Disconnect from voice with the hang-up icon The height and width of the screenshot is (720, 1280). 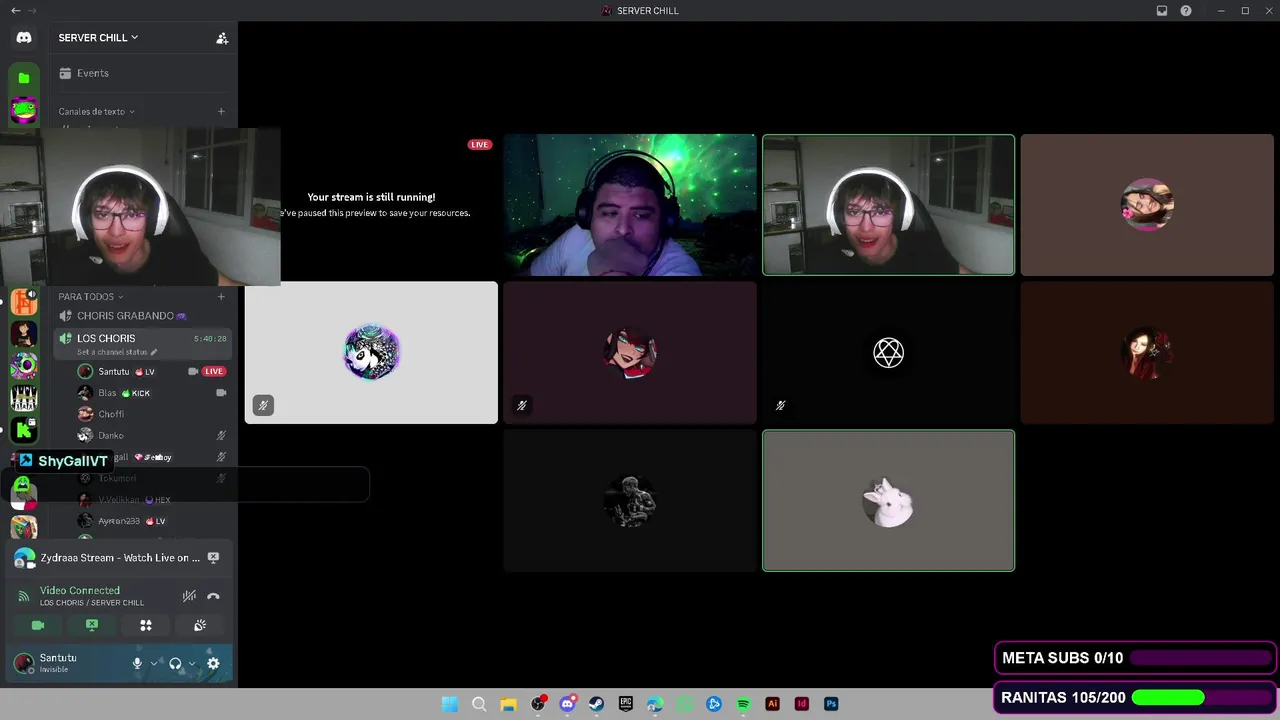pos(213,596)
